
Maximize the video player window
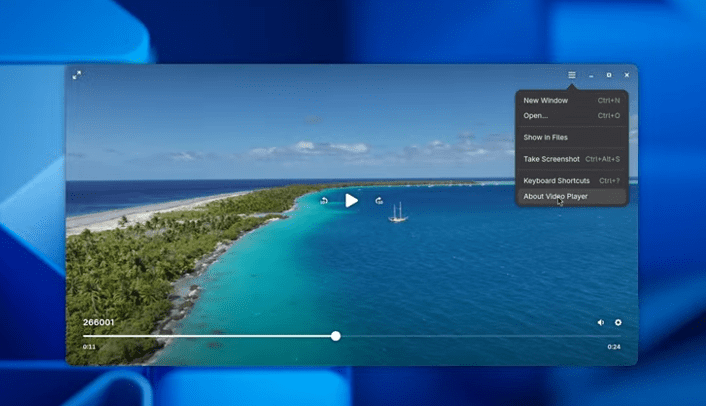pyautogui.click(x=609, y=75)
